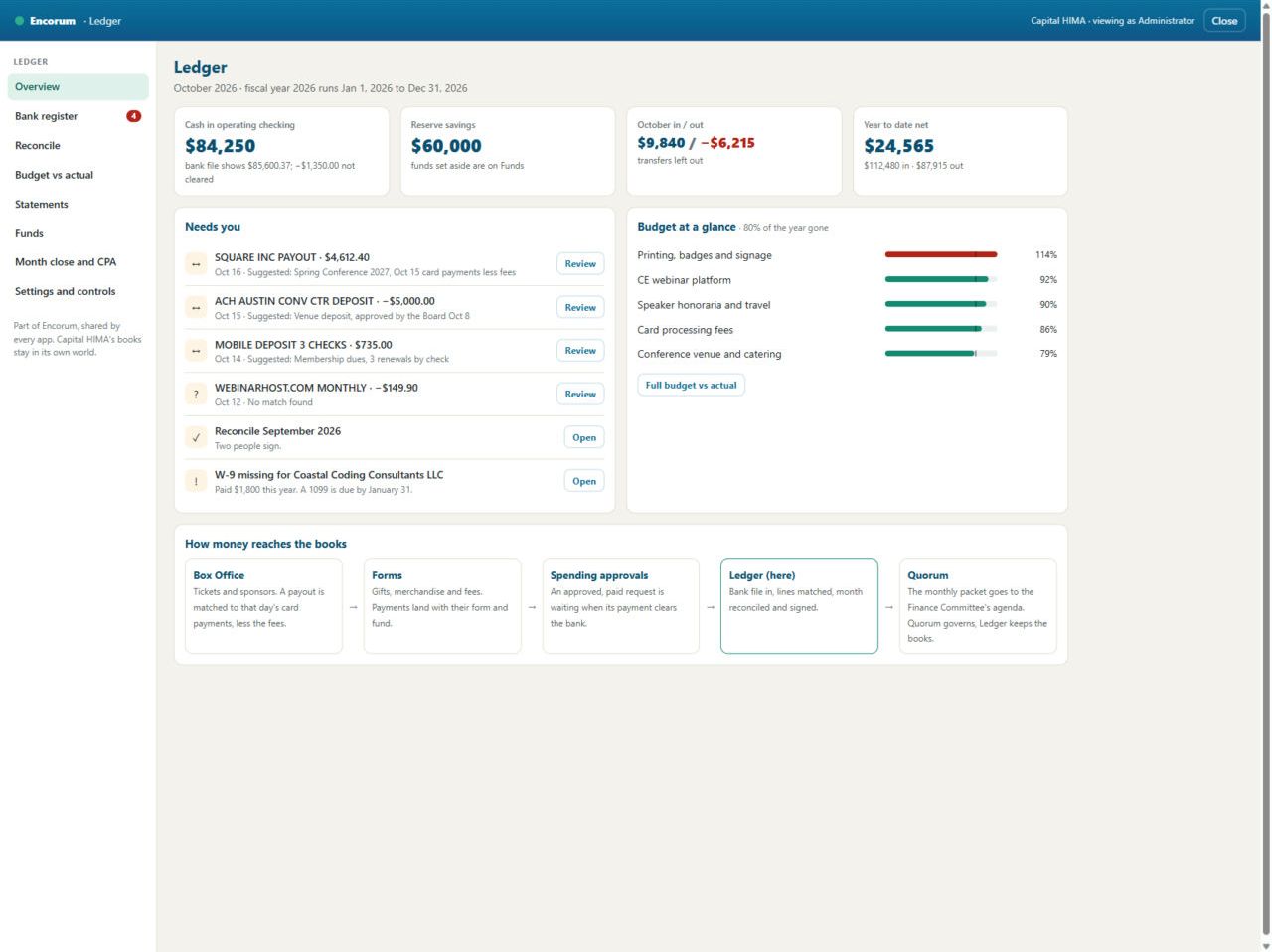Click the transfer icon beside SQUARE INC PAYOUT
Screen dimensions: 1272x952
point(196,264)
